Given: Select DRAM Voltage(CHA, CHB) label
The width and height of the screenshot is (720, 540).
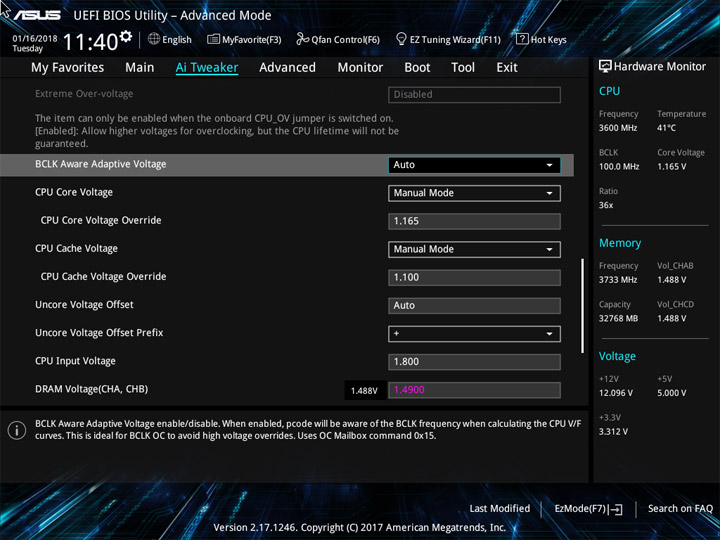Looking at the screenshot, I should coord(91,389).
